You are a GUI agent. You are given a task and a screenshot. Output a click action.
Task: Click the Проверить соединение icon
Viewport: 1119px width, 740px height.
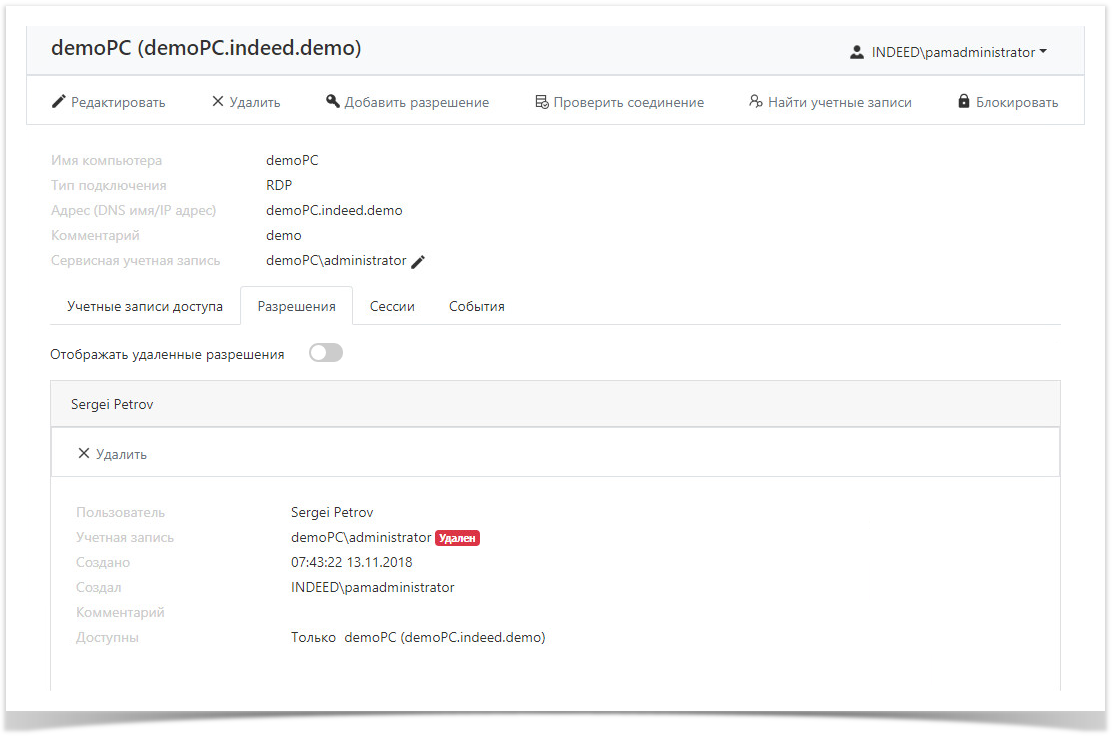tap(541, 102)
